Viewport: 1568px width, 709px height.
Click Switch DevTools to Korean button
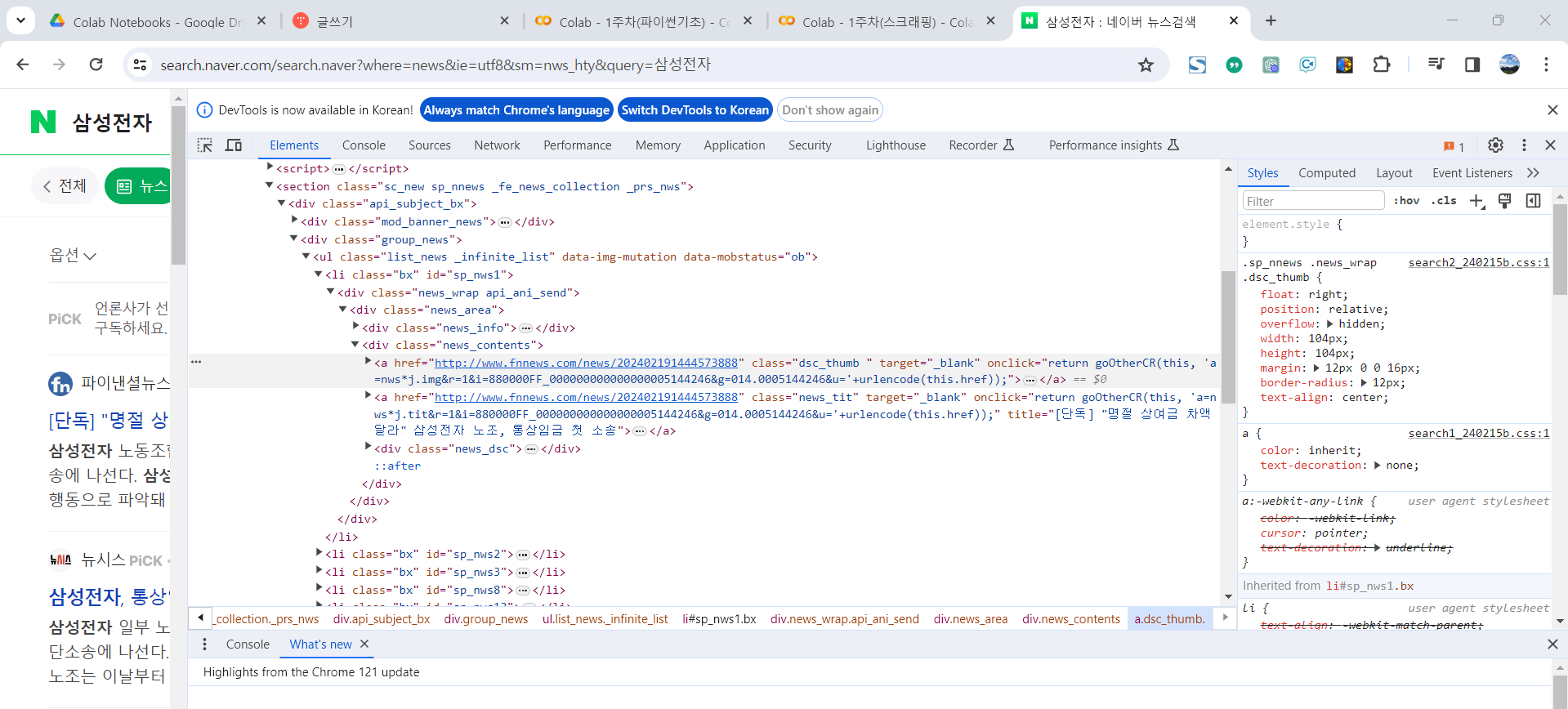(695, 110)
